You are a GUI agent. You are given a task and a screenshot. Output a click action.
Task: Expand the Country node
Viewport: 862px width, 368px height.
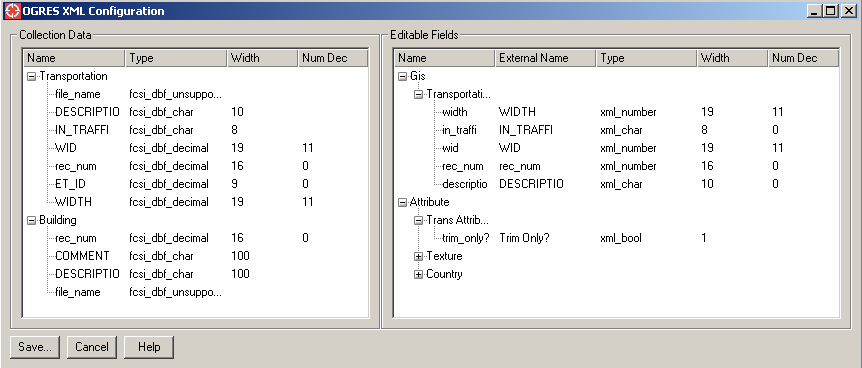coord(419,274)
